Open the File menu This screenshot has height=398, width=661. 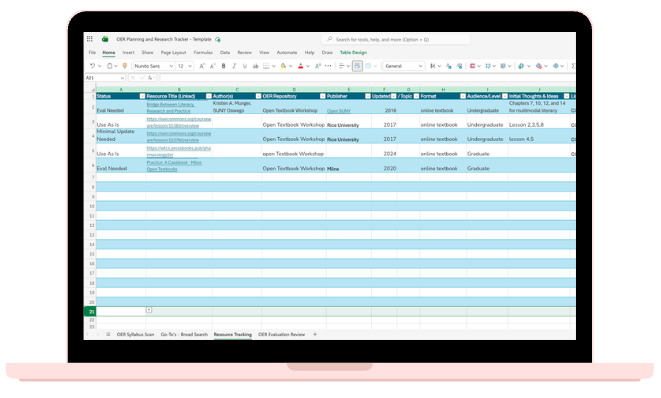point(92,52)
